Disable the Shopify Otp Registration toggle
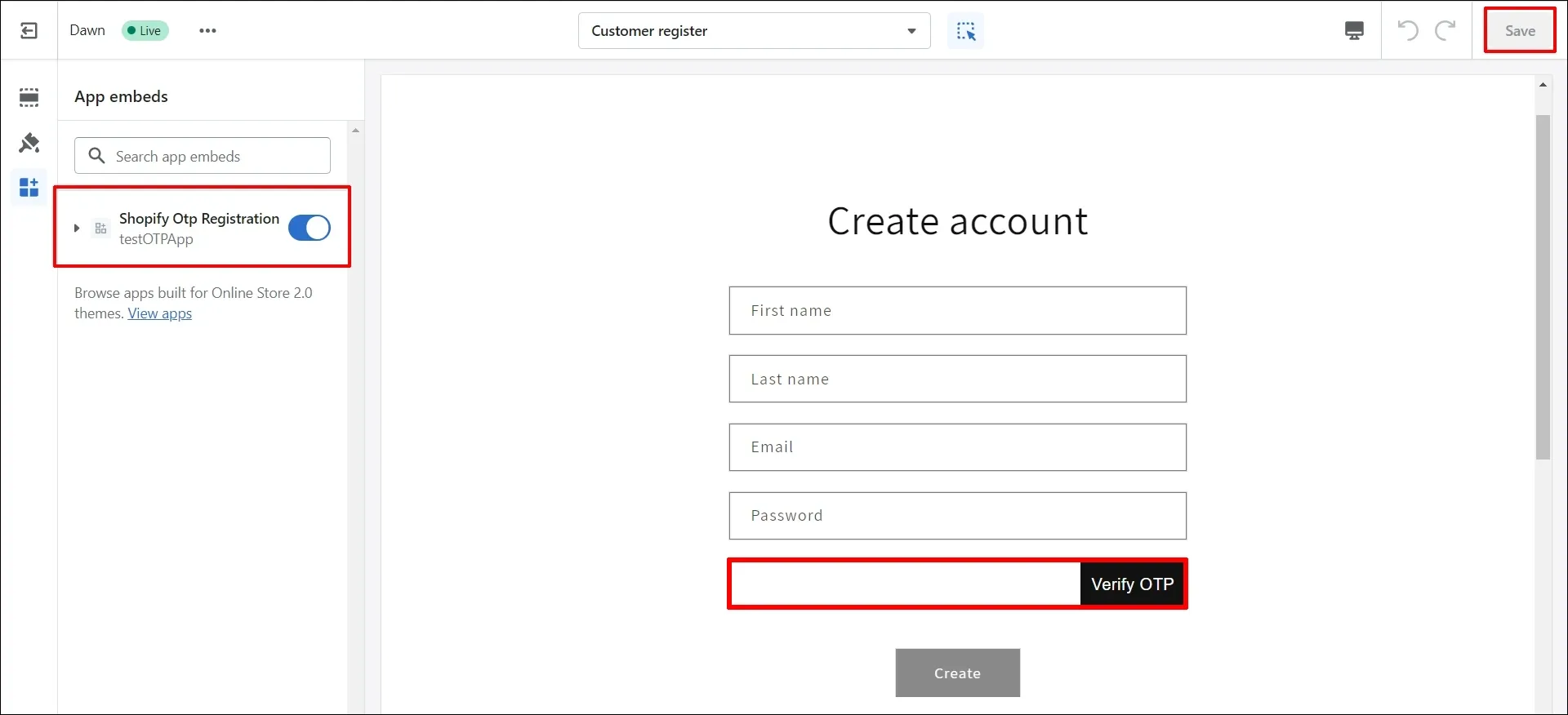1568x715 pixels. pos(310,228)
